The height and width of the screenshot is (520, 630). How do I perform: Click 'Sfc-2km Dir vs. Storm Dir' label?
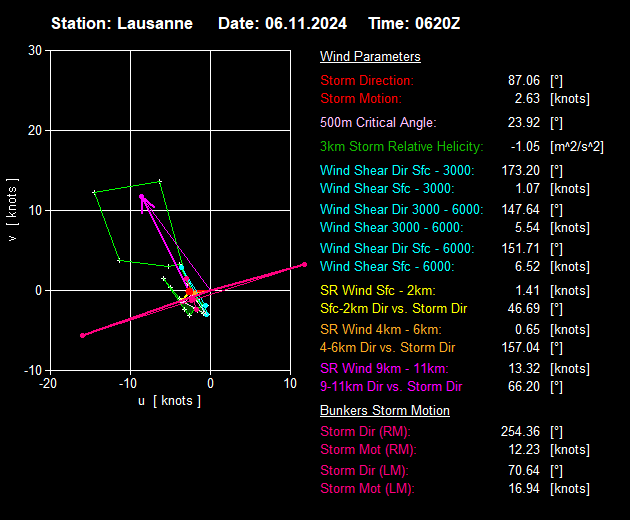click(x=393, y=309)
